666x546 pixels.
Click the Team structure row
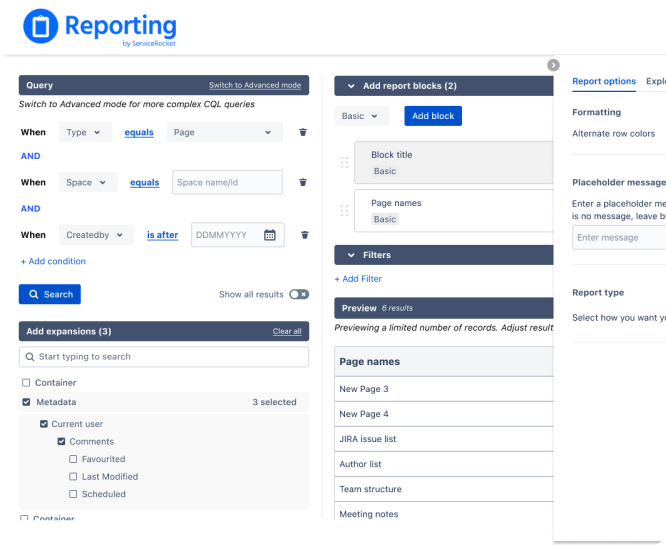tap(444, 489)
